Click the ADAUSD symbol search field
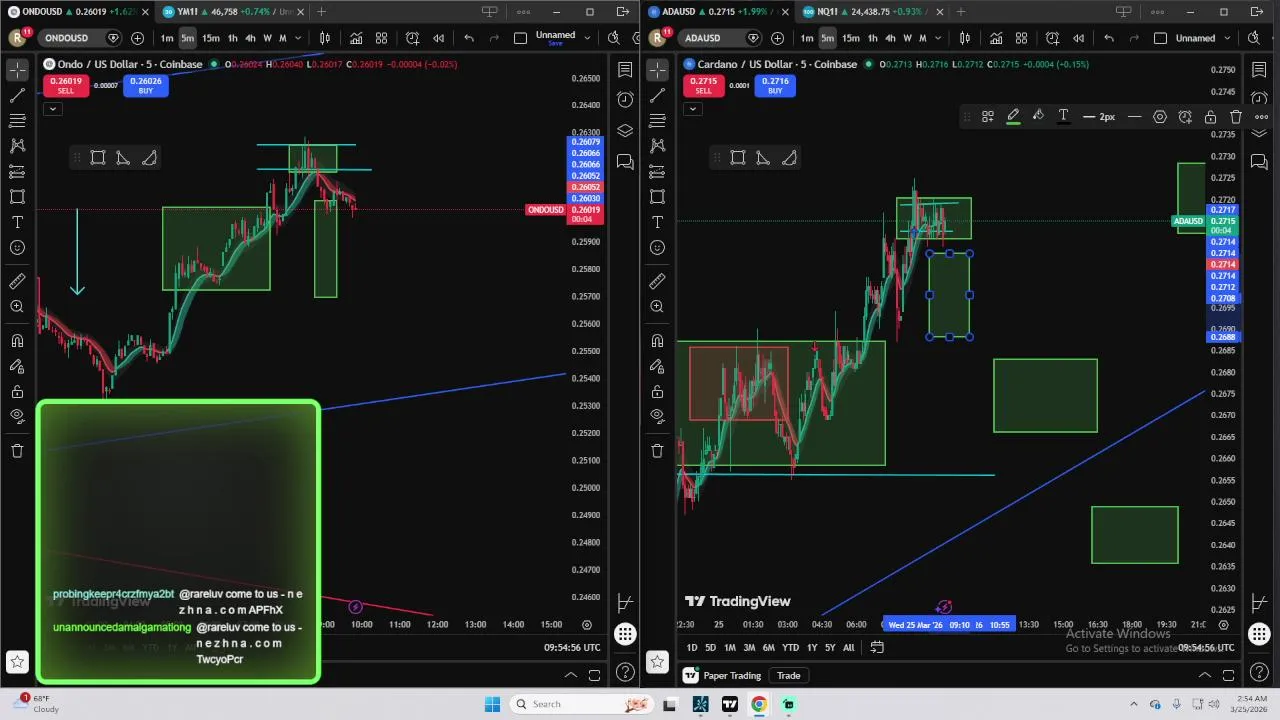Viewport: 1280px width, 720px height. click(x=719, y=38)
